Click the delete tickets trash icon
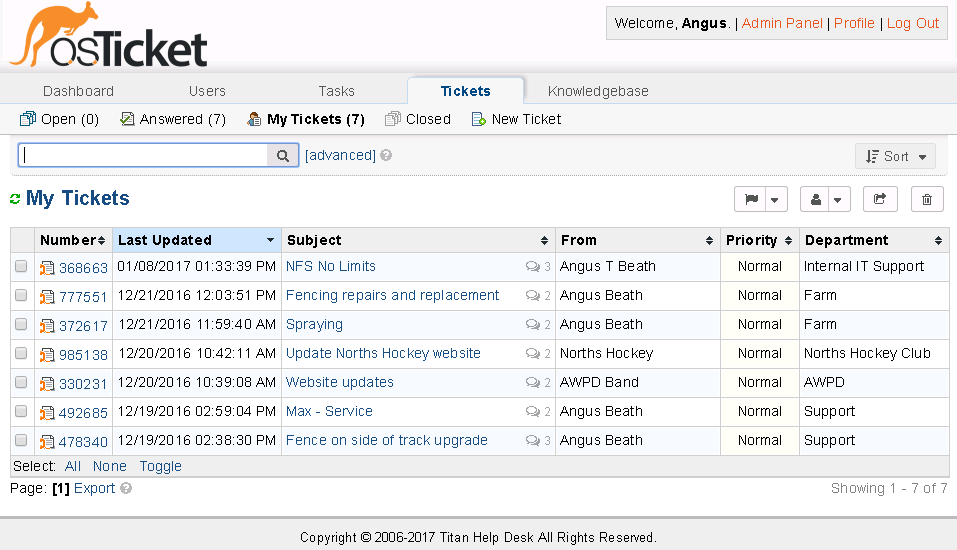 coord(927,199)
